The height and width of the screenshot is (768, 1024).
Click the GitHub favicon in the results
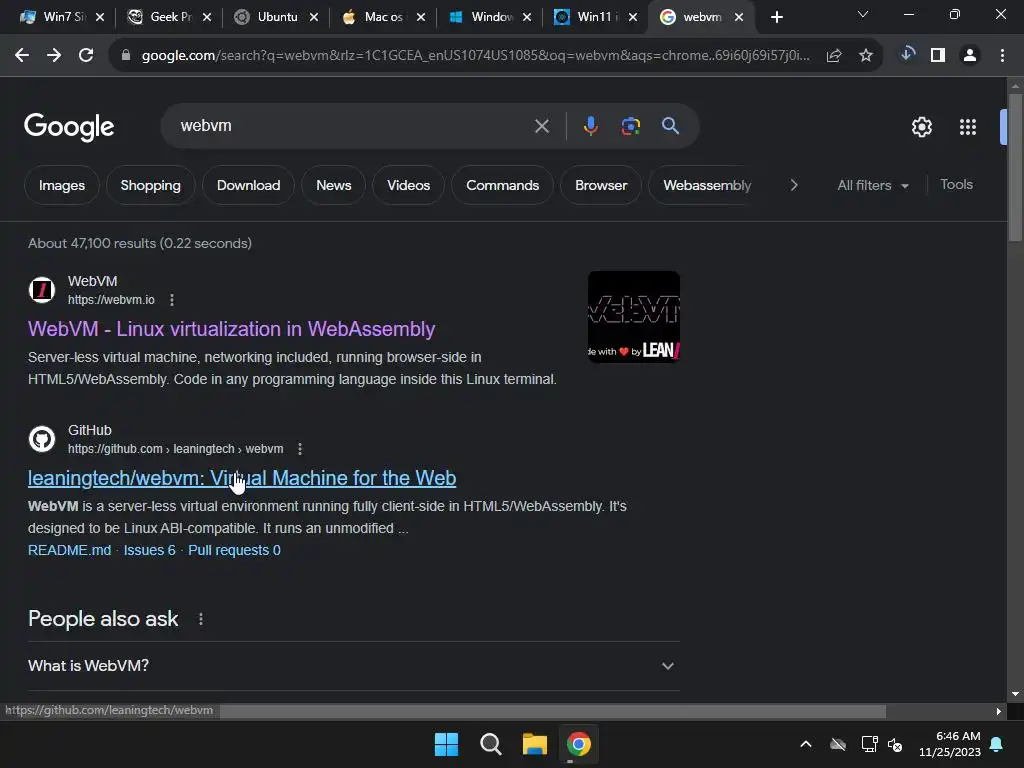click(42, 439)
